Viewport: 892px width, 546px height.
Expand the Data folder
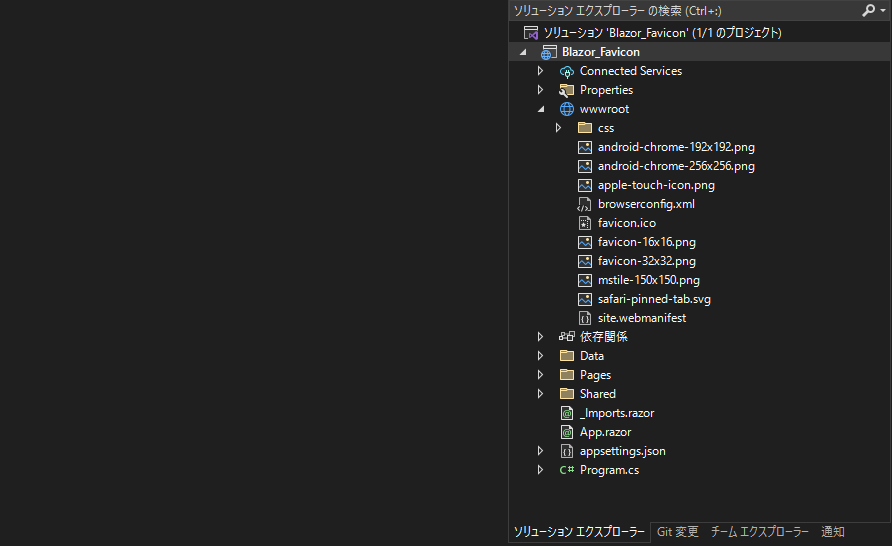click(540, 356)
